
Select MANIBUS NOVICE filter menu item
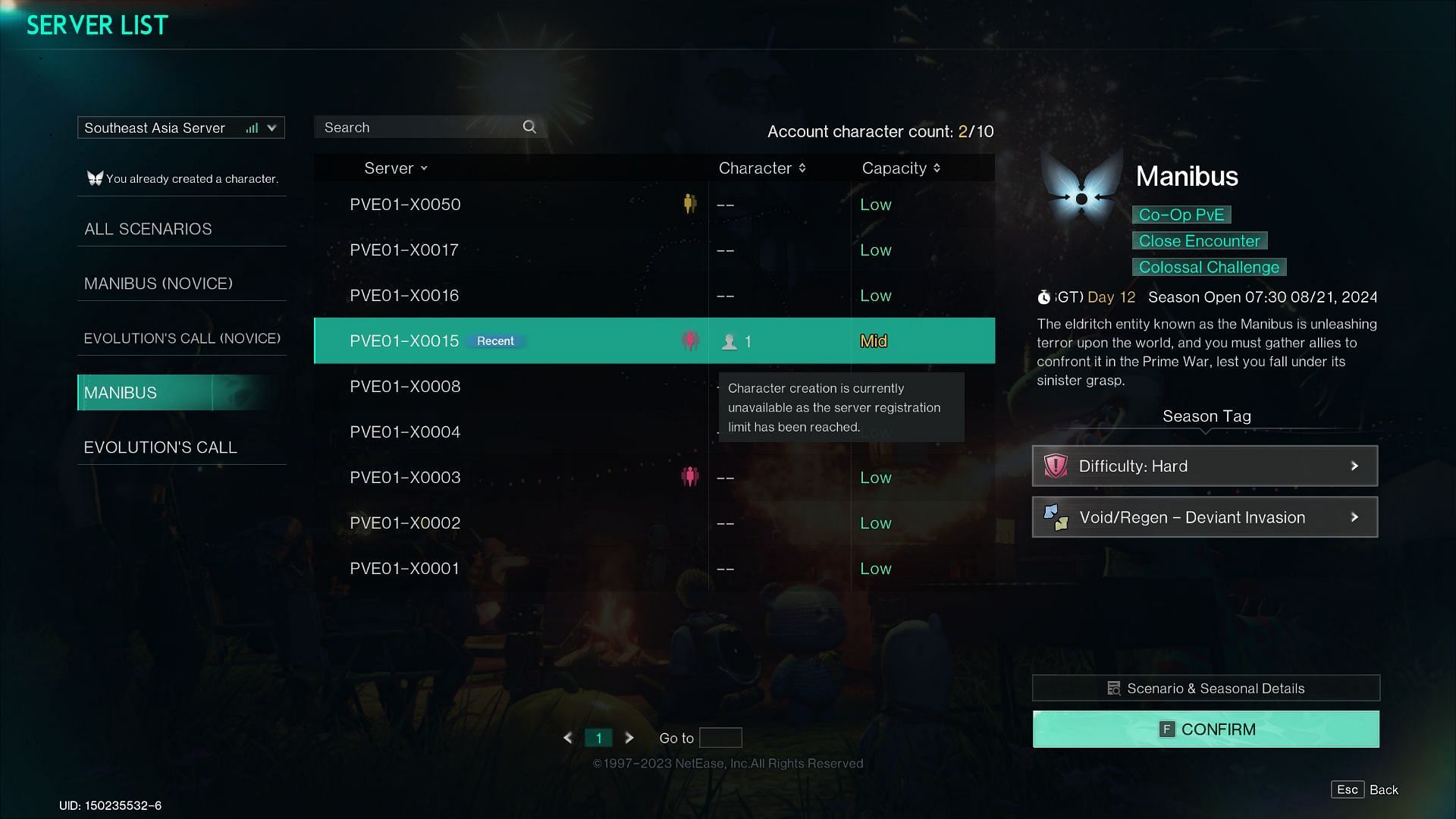[158, 282]
